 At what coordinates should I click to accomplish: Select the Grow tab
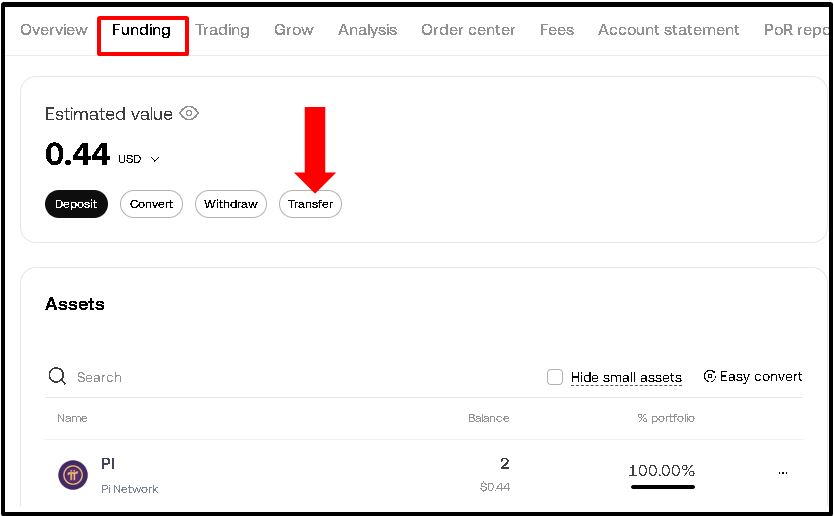pos(294,30)
